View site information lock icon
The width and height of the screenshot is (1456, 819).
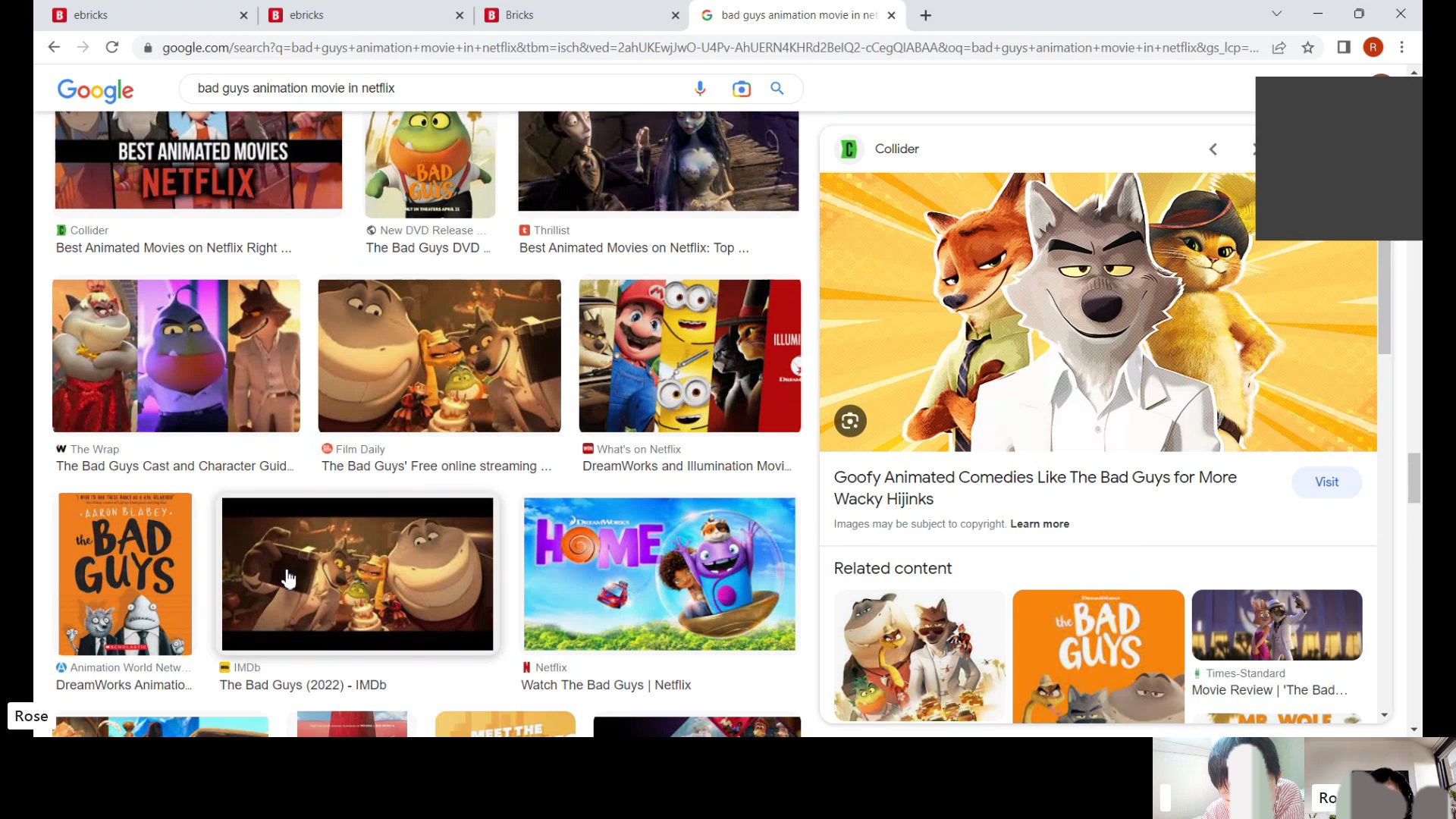click(x=148, y=48)
